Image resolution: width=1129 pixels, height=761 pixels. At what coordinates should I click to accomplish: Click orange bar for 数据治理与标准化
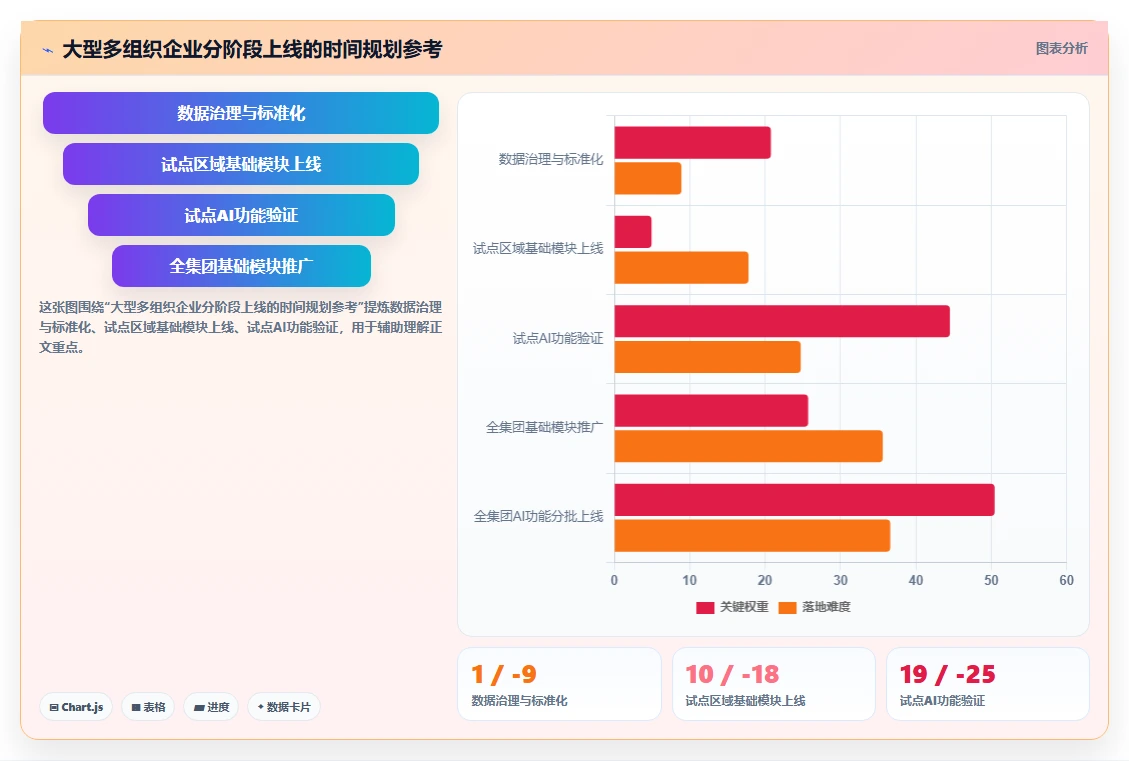(x=647, y=178)
